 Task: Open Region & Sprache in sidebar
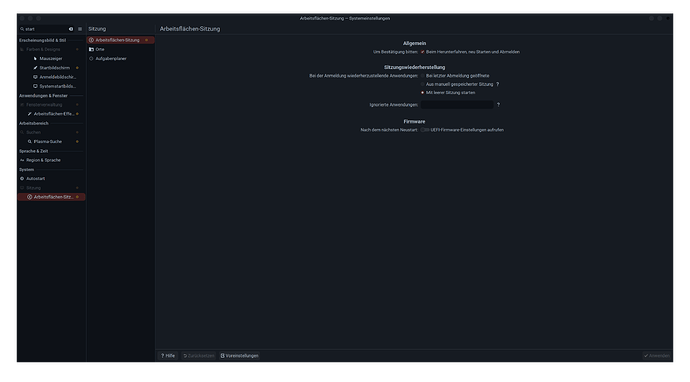click(x=51, y=160)
